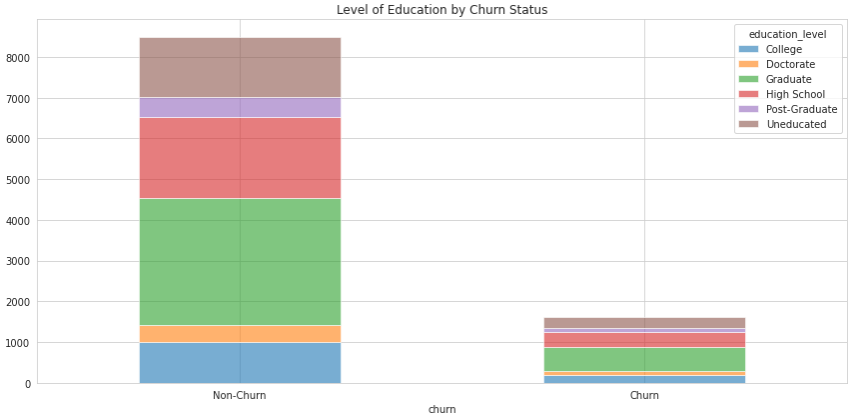Click the Uneducated legend color swatch
Screen dimensions: 849x416
click(749, 124)
